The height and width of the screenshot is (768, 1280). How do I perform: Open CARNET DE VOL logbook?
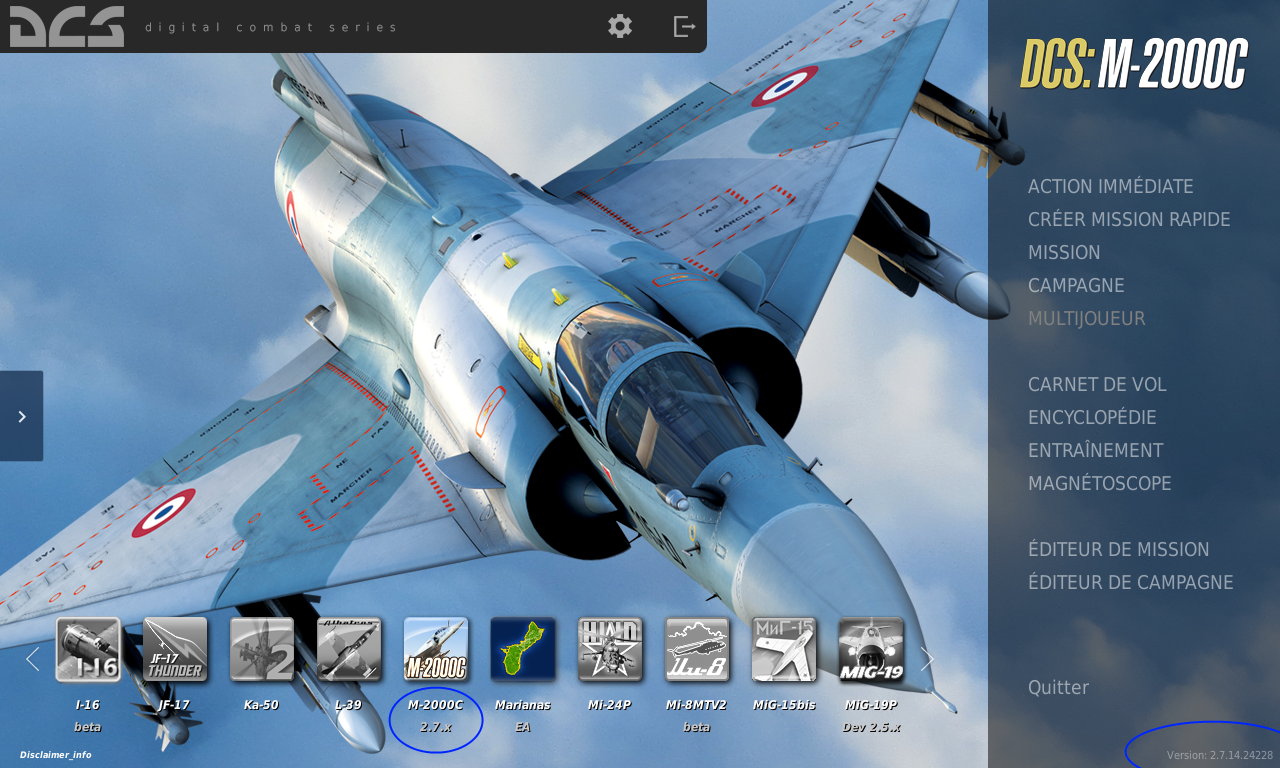pos(1097,385)
